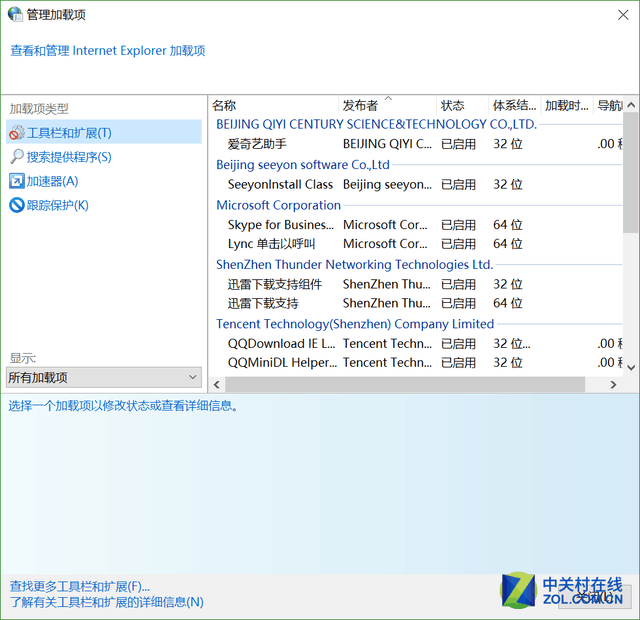
Task: Select 工具栏和扩展(T) add-on type
Action: pyautogui.click(x=104, y=132)
